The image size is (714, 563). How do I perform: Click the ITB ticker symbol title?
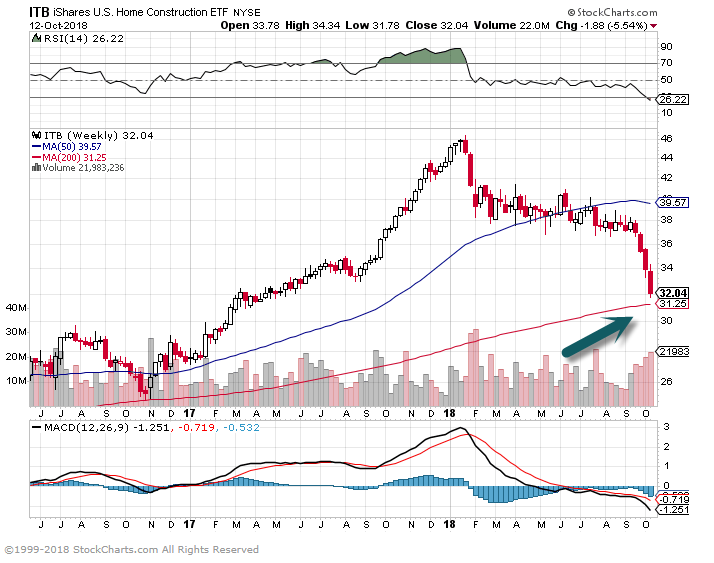(39, 12)
